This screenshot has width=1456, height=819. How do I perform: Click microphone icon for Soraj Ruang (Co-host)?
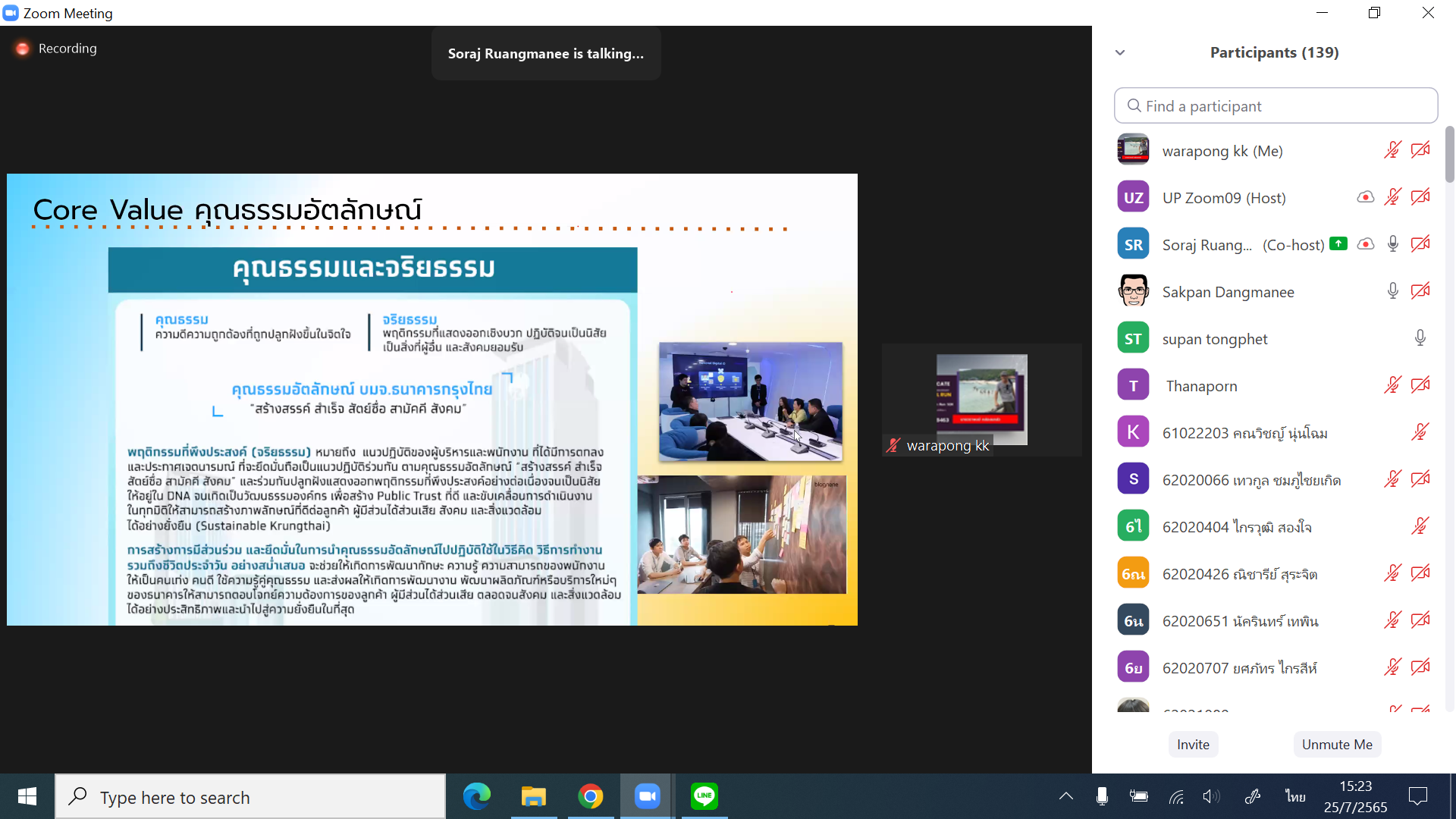(1393, 244)
